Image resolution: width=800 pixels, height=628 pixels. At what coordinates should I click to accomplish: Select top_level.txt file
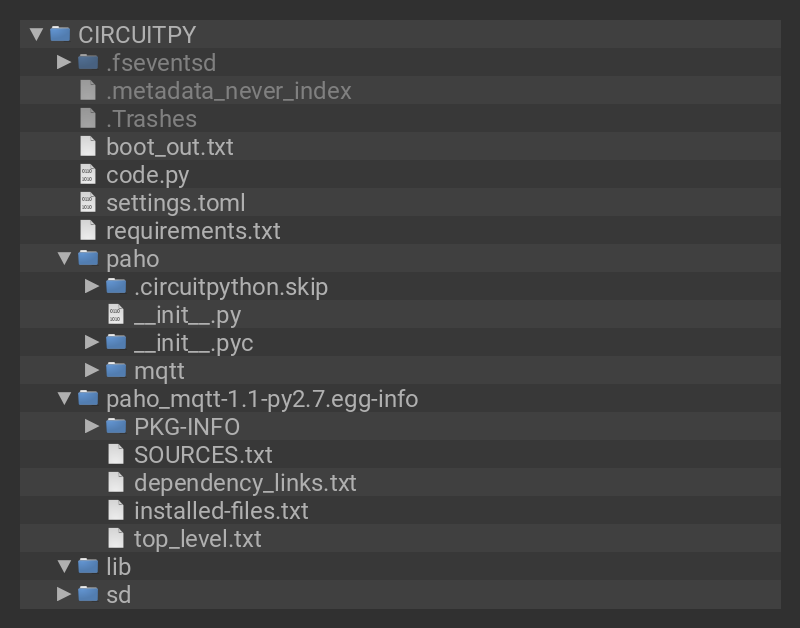[x=197, y=538]
